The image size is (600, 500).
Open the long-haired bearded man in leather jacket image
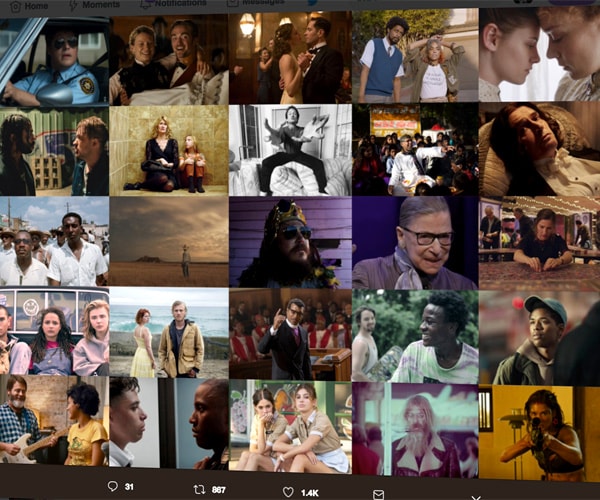(415, 430)
